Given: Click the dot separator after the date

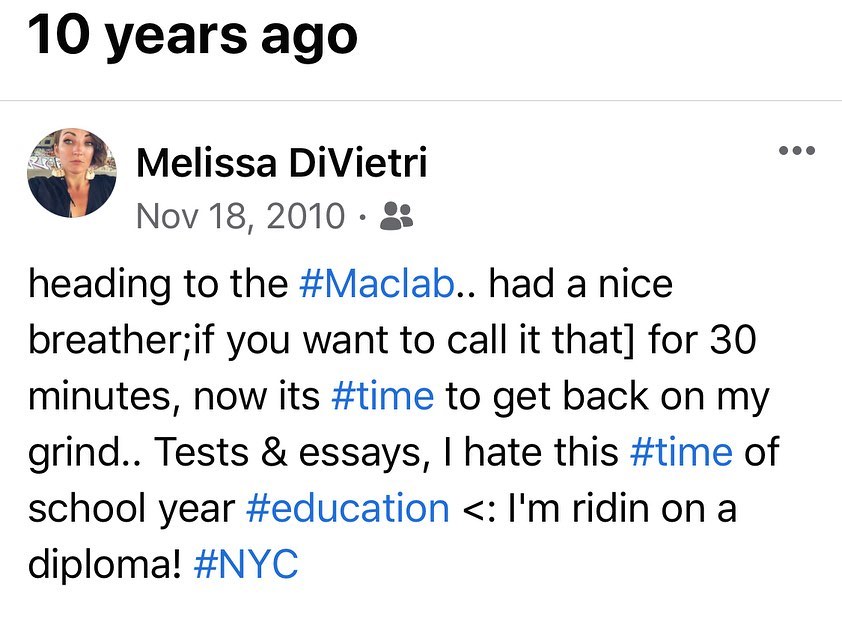Looking at the screenshot, I should click(362, 216).
